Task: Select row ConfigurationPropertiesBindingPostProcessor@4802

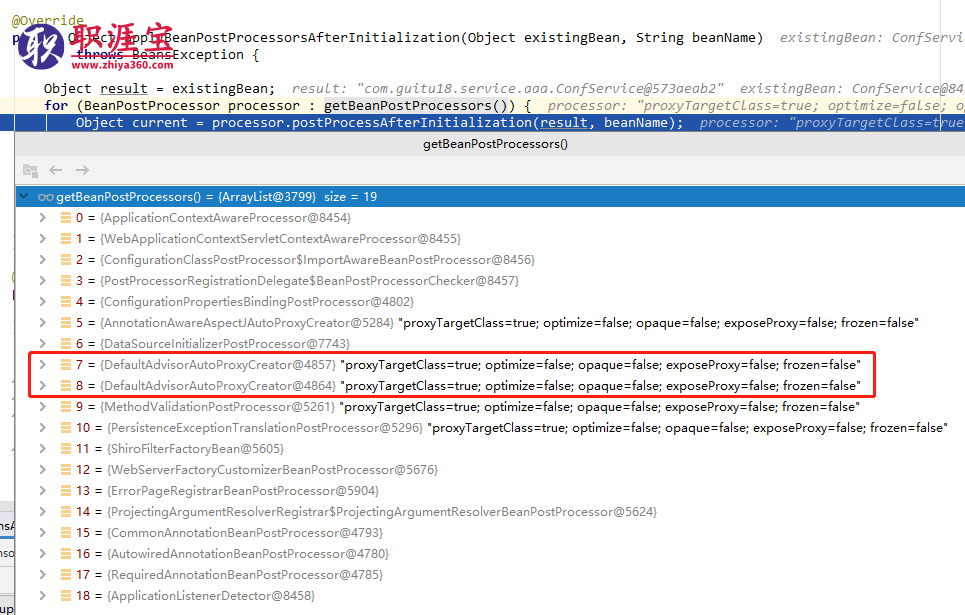Action: (490, 301)
